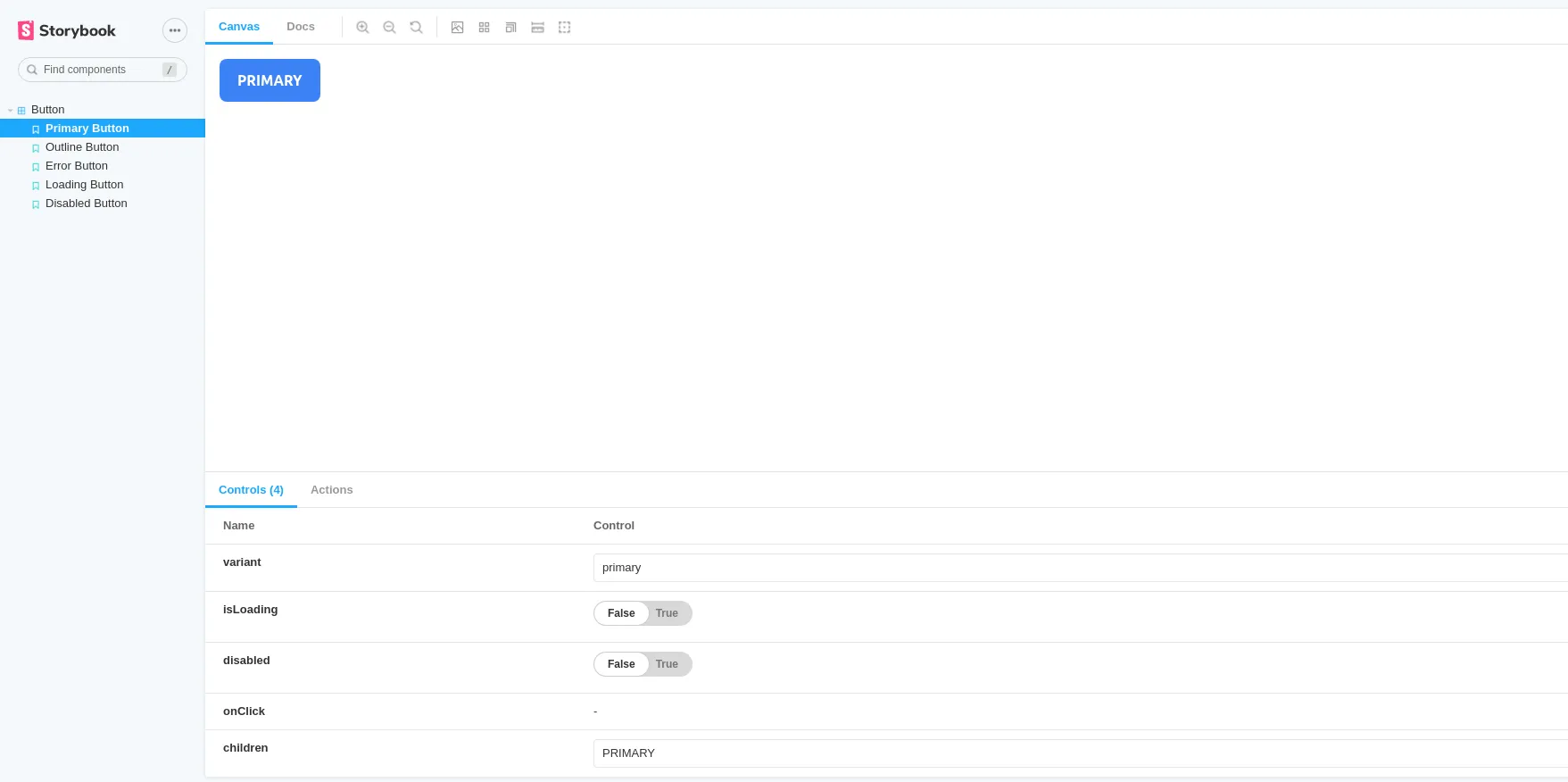Click the blue PRIMARY button in canvas

pyautogui.click(x=270, y=80)
